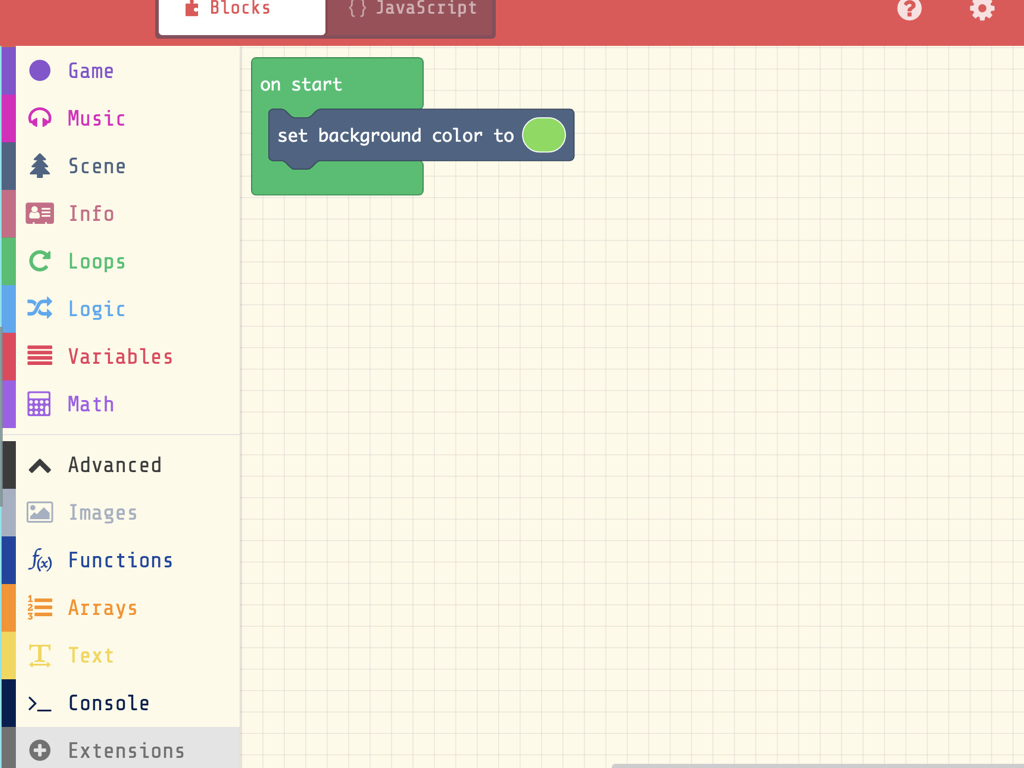
Task: Select the 'set background color to' block
Action: point(394,136)
